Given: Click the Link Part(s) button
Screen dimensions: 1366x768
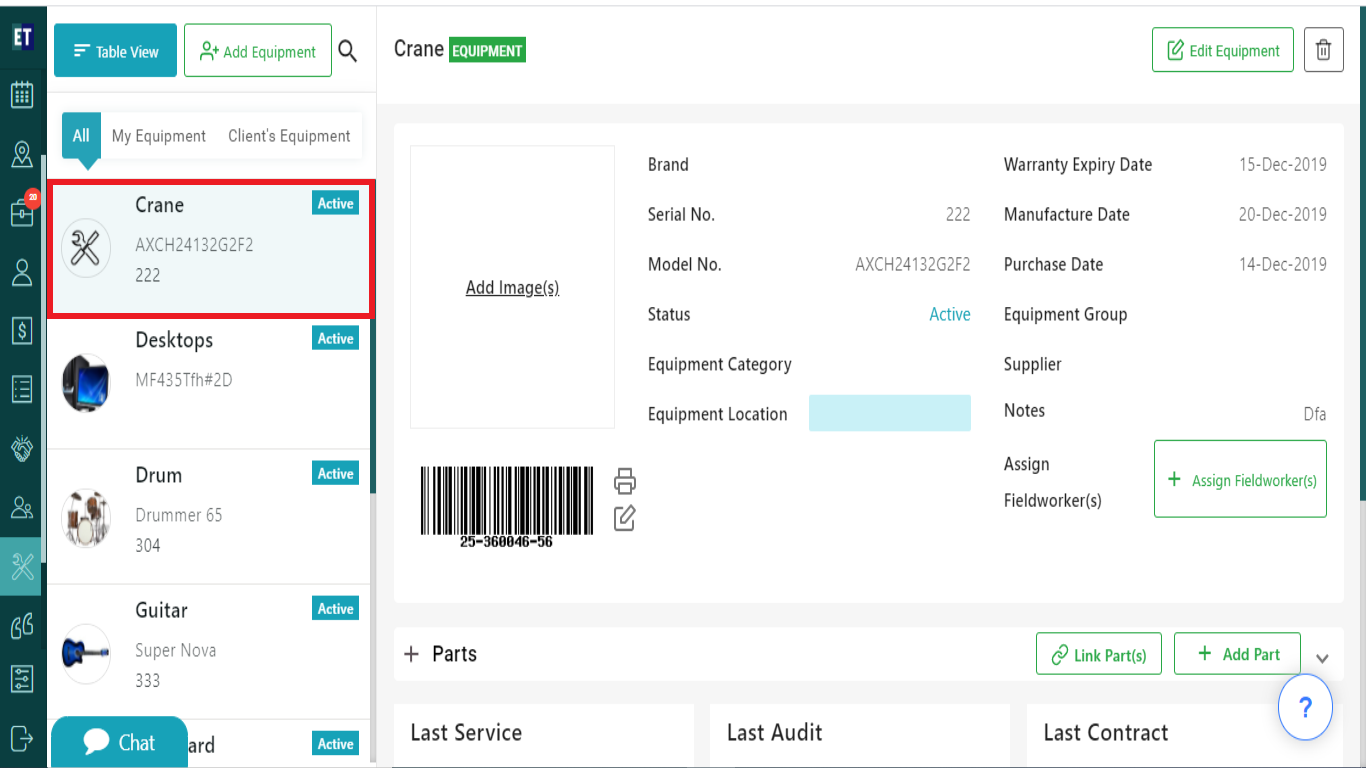Looking at the screenshot, I should pyautogui.click(x=1098, y=654).
